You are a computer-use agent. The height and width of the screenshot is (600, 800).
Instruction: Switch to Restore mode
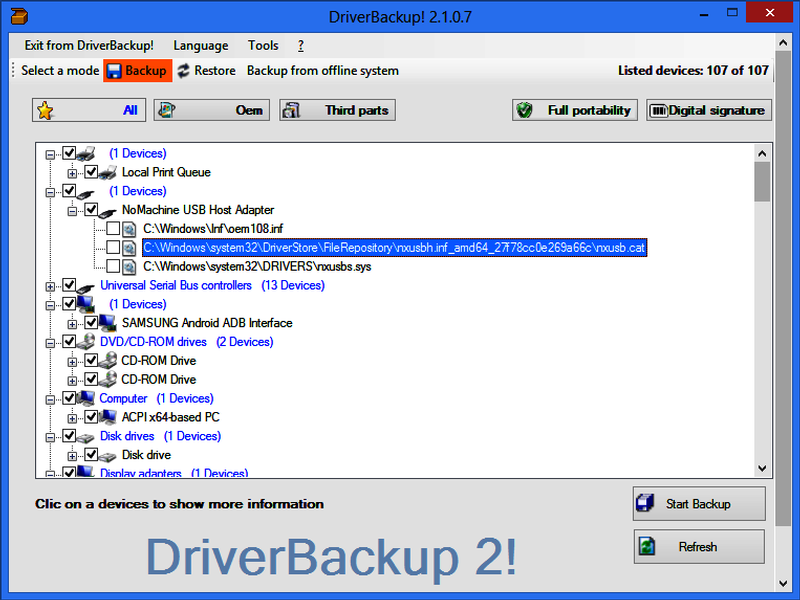207,71
